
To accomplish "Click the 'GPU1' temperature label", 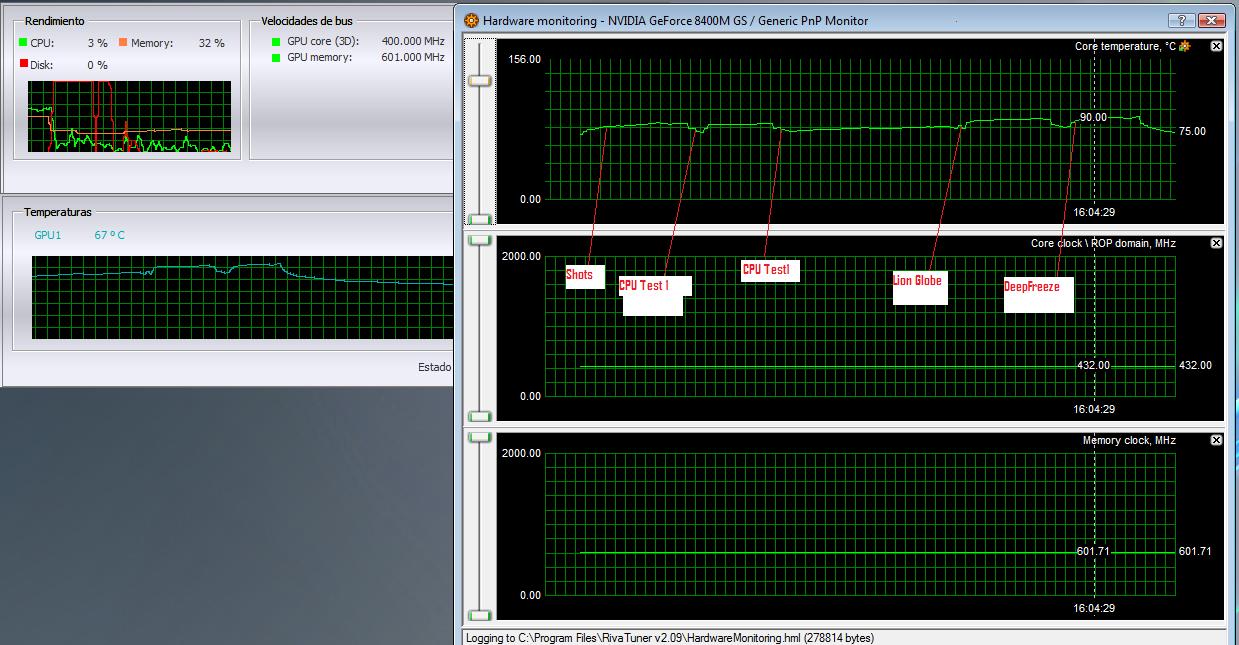I will [x=48, y=235].
